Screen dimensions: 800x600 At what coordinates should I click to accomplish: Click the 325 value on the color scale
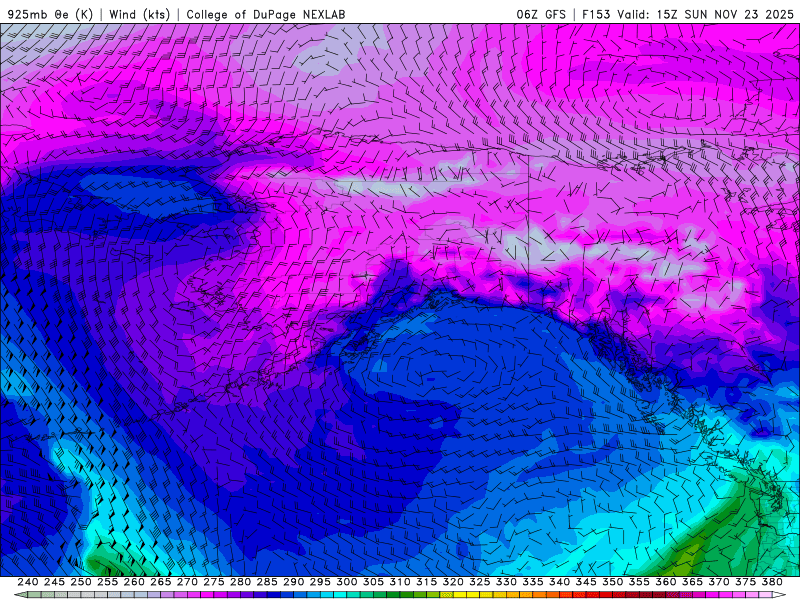[x=479, y=582]
